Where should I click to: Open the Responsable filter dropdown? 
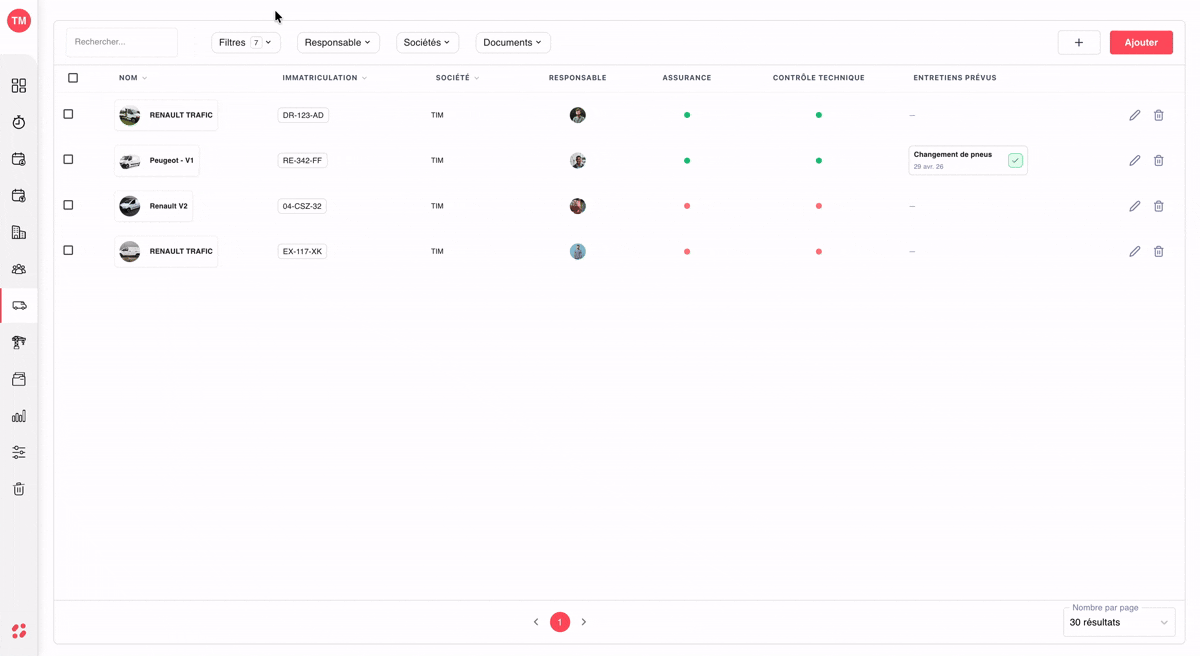(x=338, y=42)
